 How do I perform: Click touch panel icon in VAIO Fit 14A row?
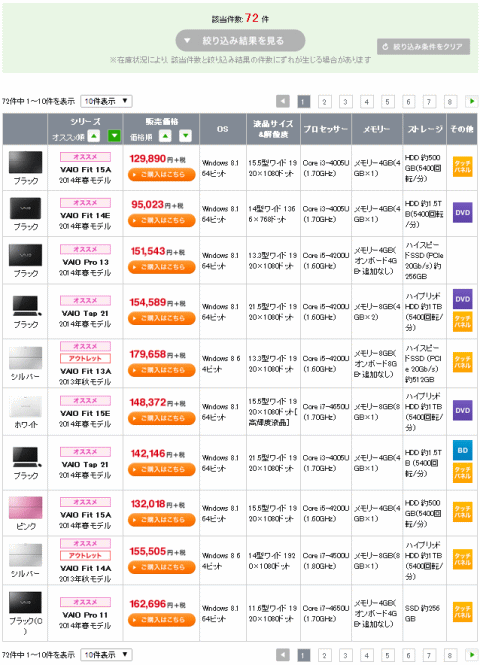point(462,559)
